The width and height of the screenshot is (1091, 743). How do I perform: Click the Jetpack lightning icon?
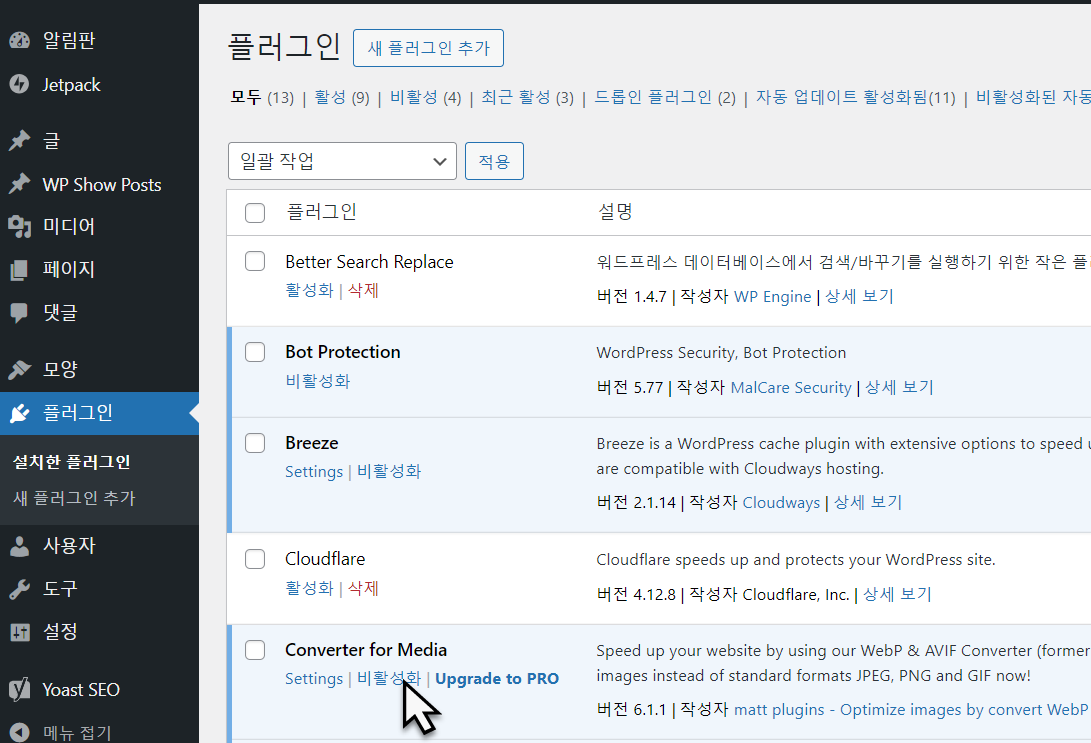coord(19,84)
